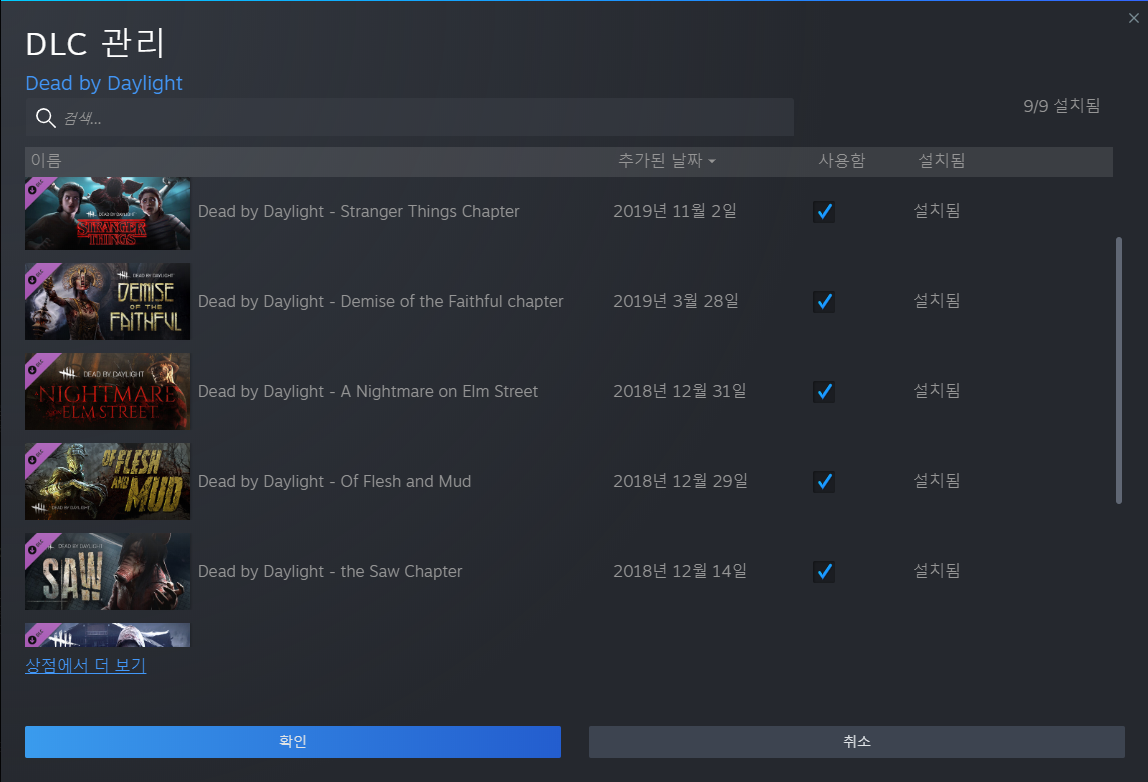Disable the Of Flesh and Mud DLC checkbox
The height and width of the screenshot is (782, 1148).
pyautogui.click(x=824, y=482)
